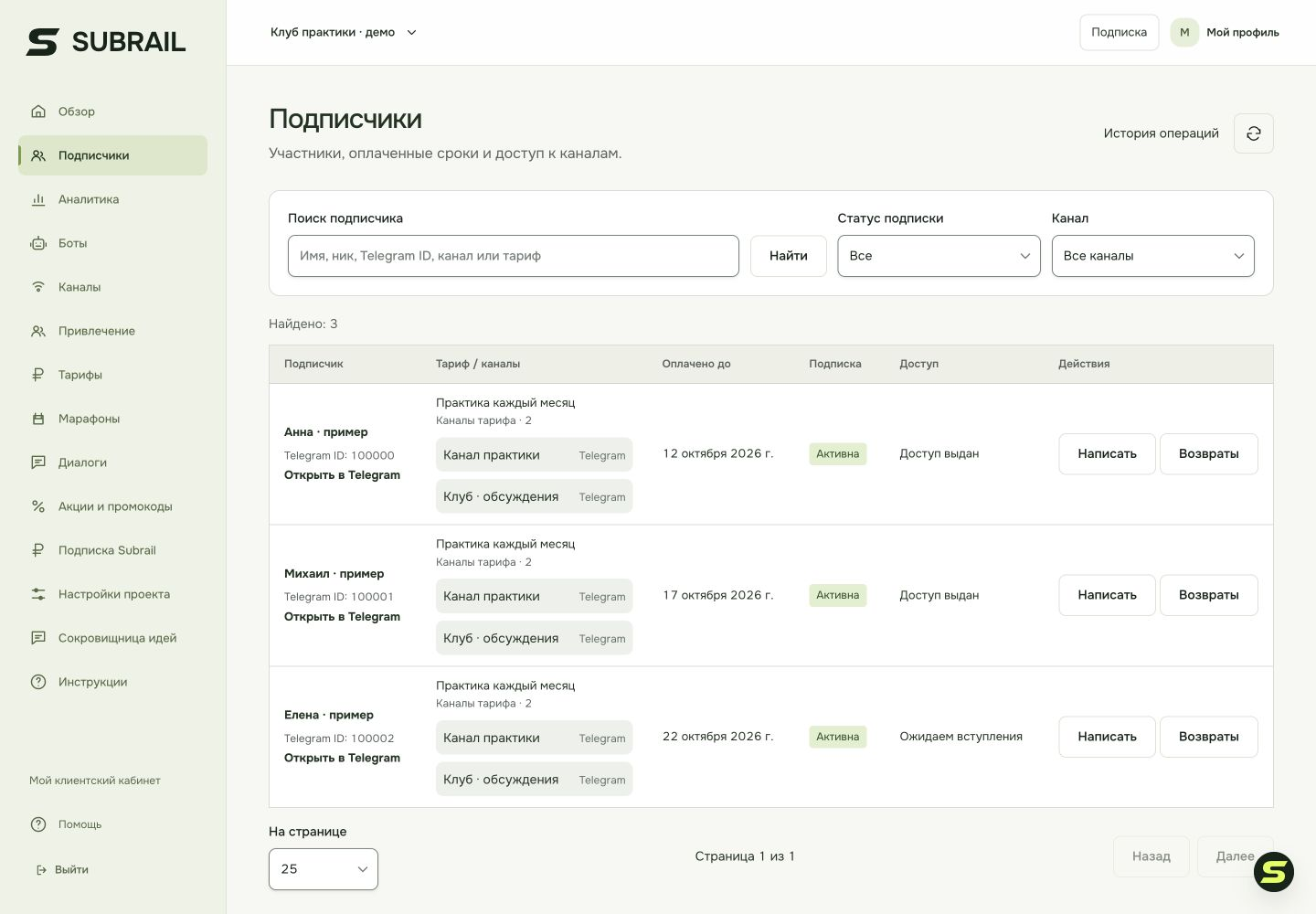Click the Настройки проекта sliders icon

[38, 594]
